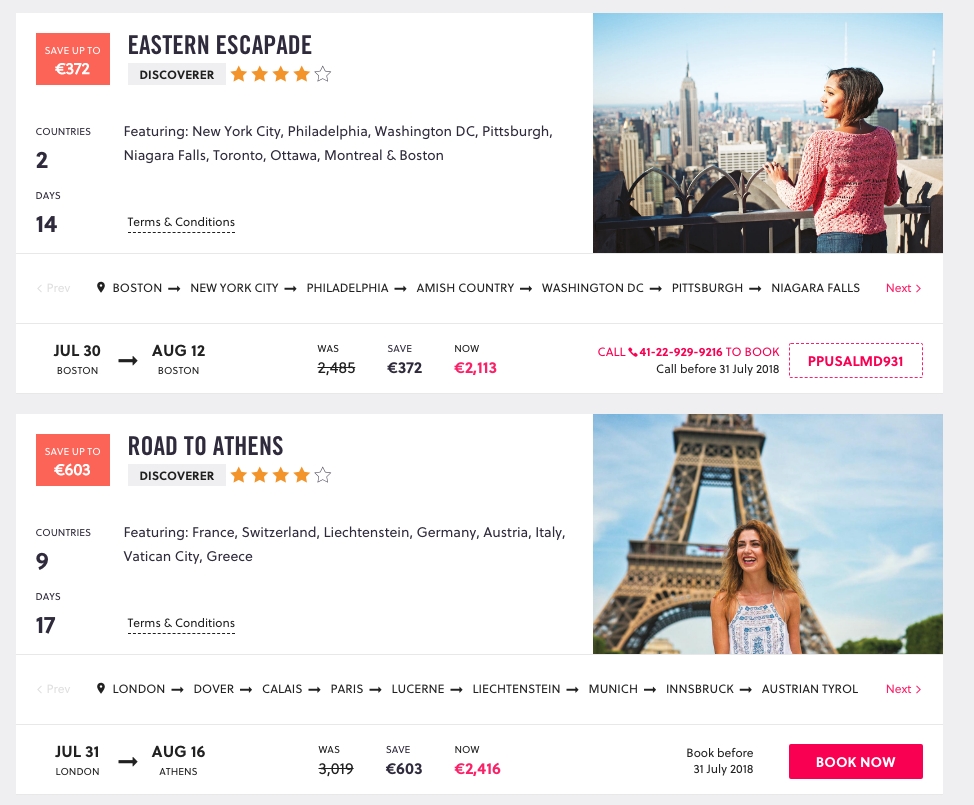Click the Save up to €372 badge
This screenshot has width=974, height=805.
pos(73,60)
